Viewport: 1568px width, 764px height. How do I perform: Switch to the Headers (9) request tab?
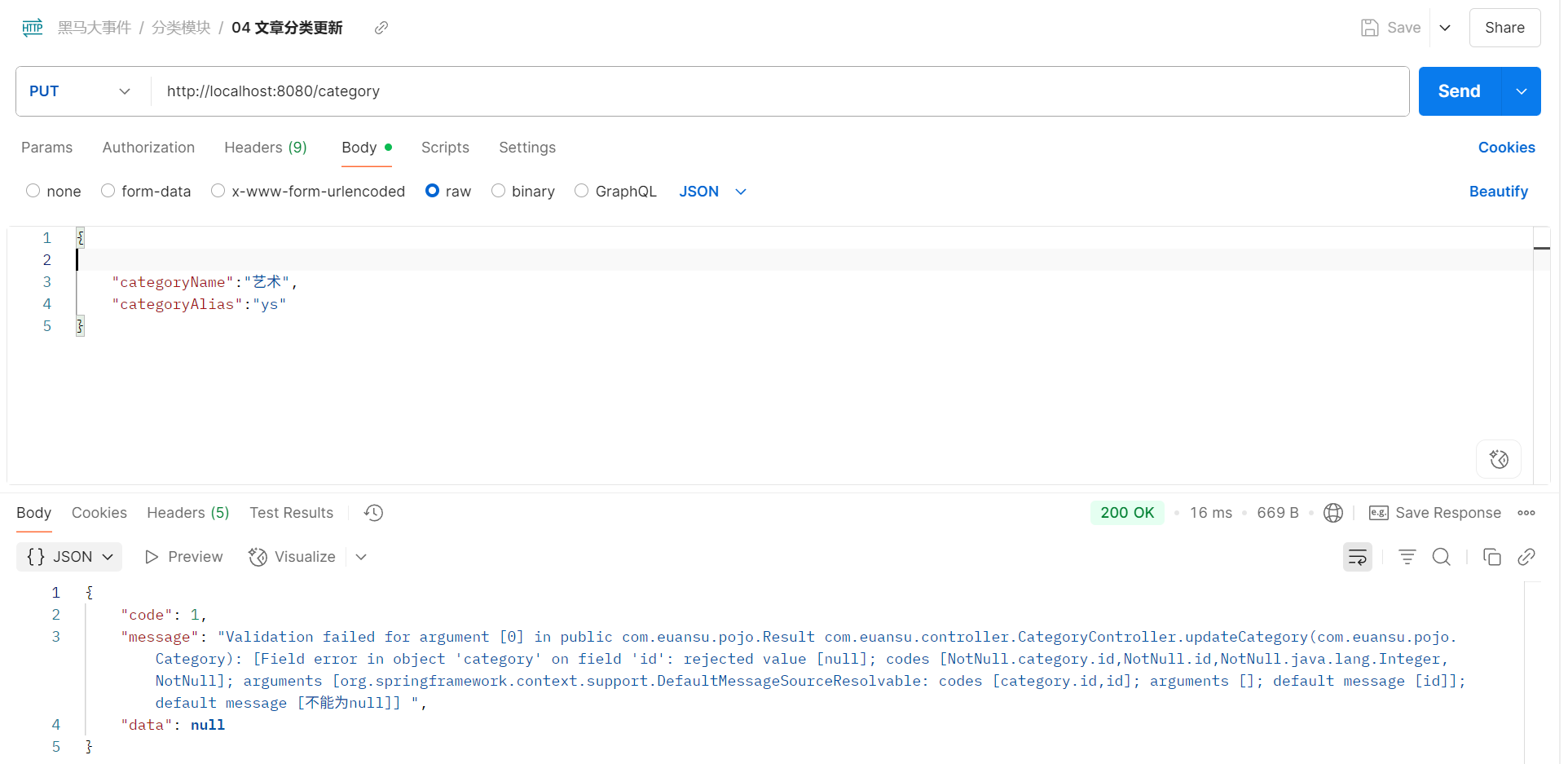(266, 148)
